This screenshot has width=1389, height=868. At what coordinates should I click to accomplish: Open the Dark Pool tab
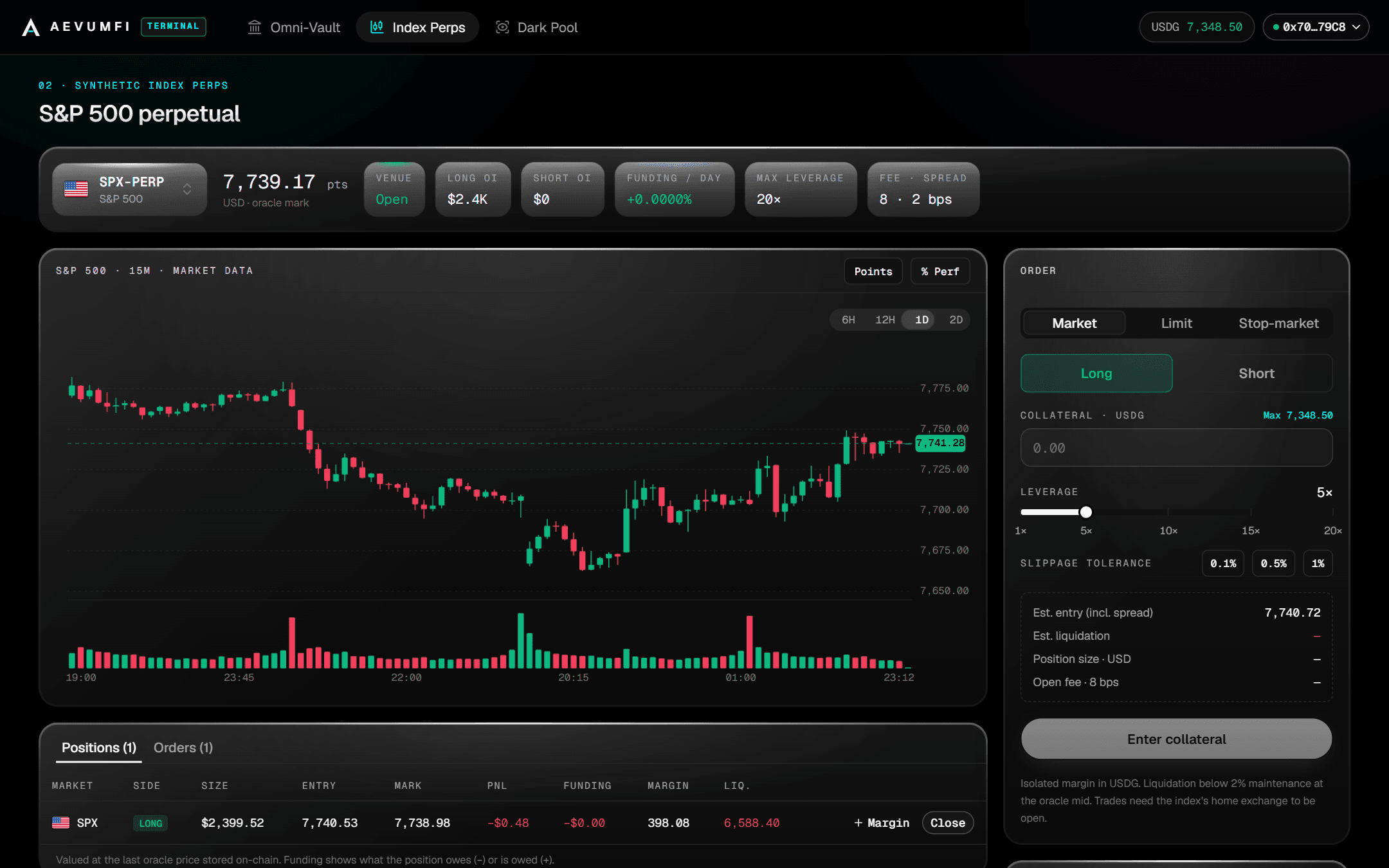[536, 27]
